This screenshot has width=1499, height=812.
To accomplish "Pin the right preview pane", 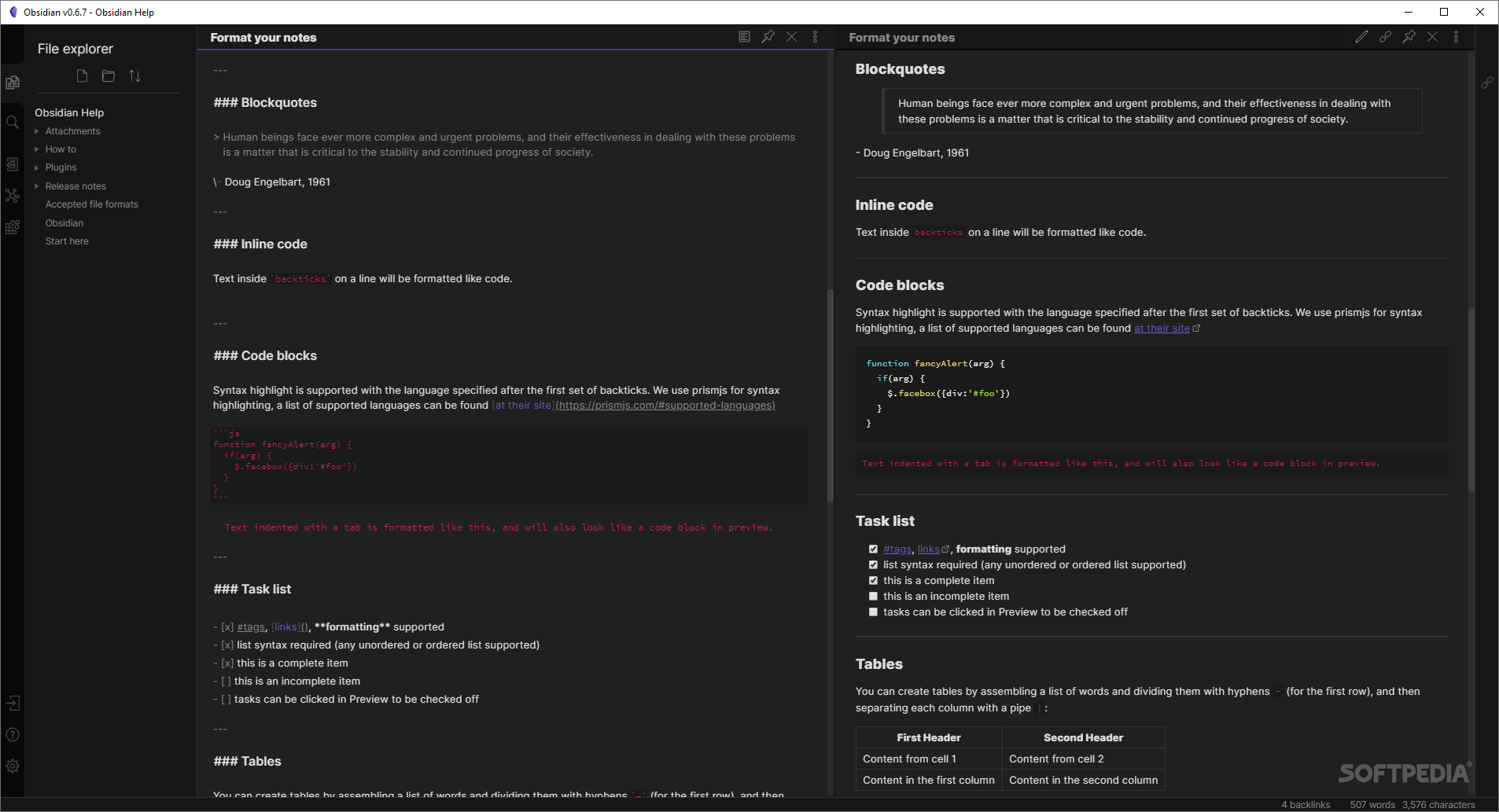I will coord(1409,37).
